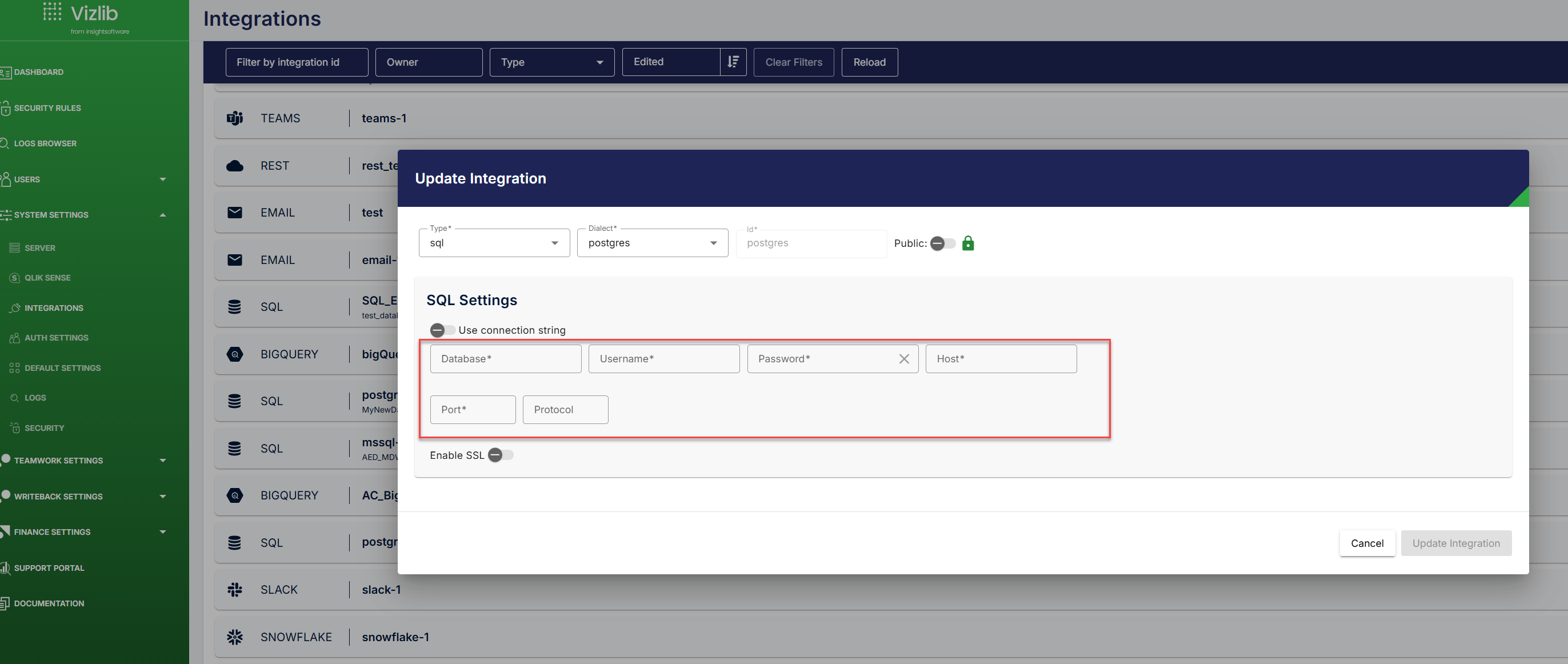This screenshot has width=1568, height=664.
Task: Focus the Database input field
Action: pyautogui.click(x=505, y=359)
